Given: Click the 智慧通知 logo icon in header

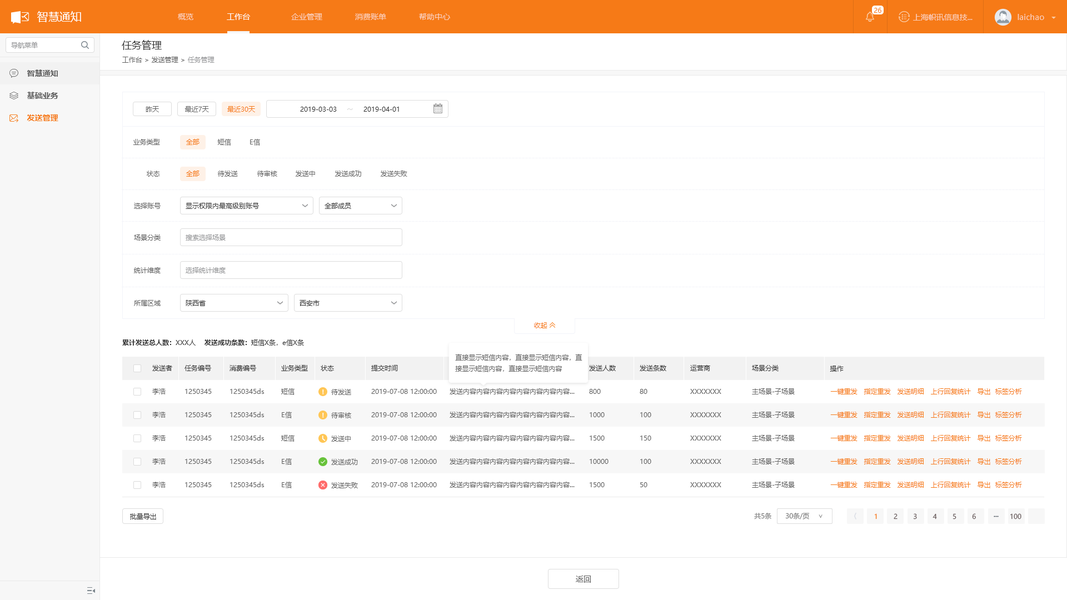Looking at the screenshot, I should click(x=20, y=16).
